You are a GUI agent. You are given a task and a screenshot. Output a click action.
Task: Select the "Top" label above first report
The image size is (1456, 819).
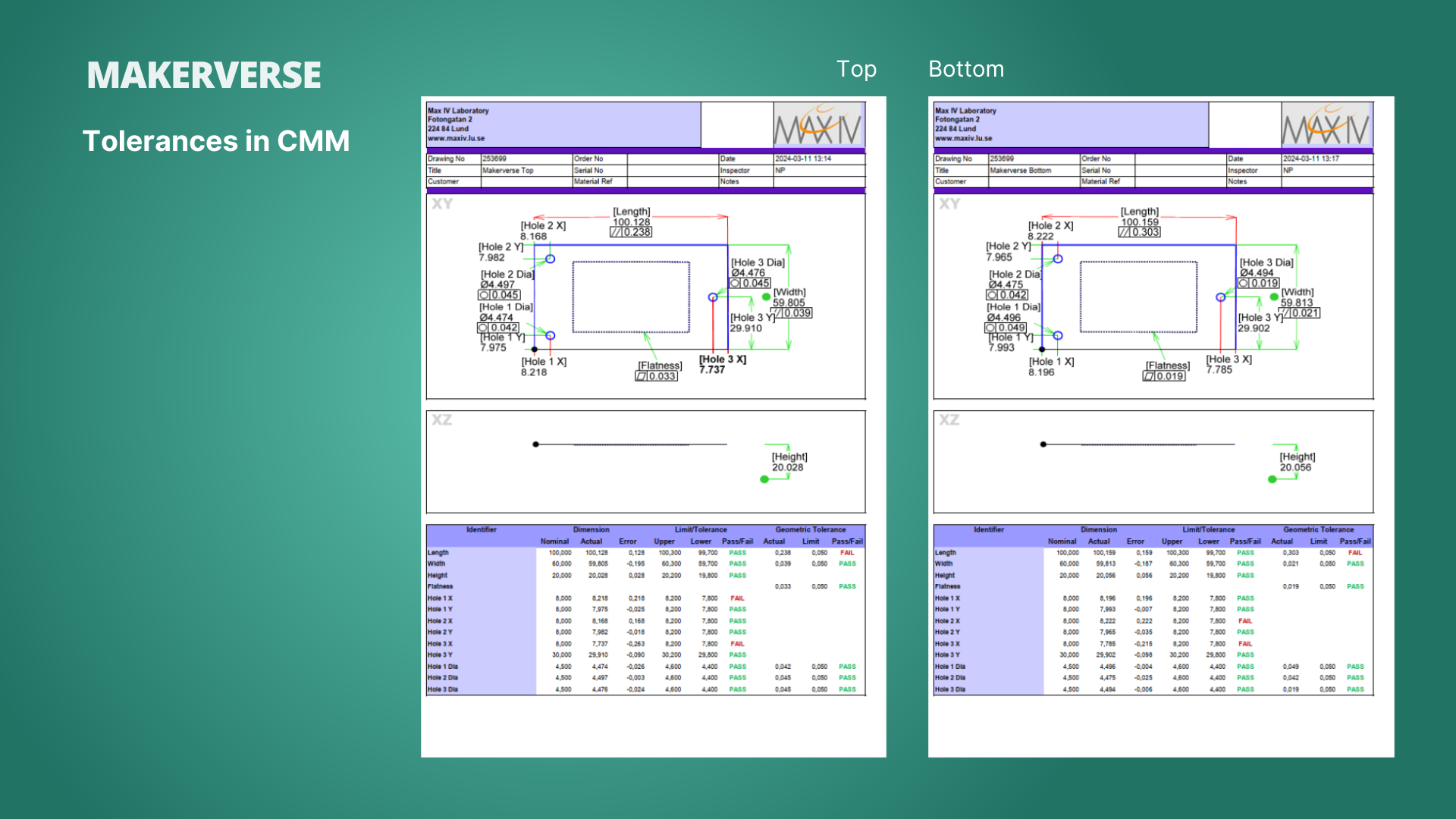(856, 69)
